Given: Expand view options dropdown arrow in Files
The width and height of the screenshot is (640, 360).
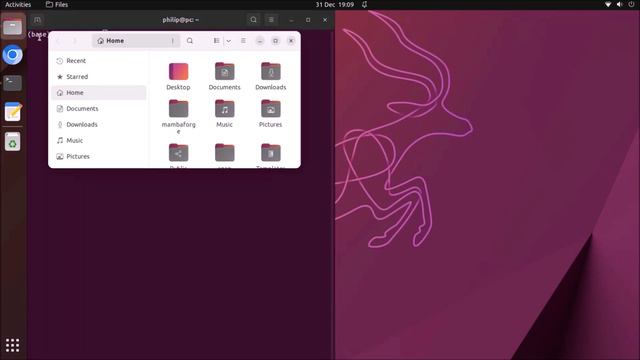Looking at the screenshot, I should pyautogui.click(x=229, y=41).
